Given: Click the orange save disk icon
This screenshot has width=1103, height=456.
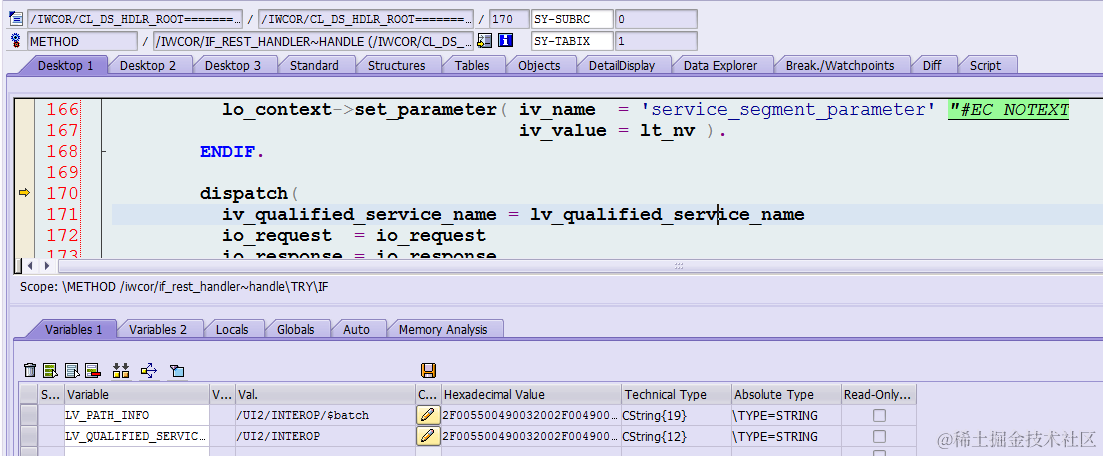Looking at the screenshot, I should point(427,370).
